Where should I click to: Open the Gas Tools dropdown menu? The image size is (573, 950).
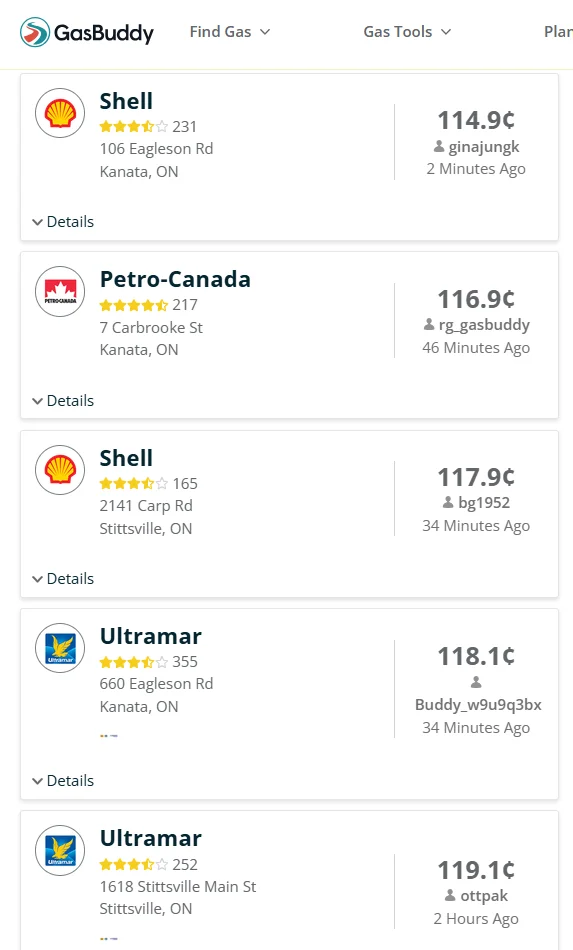click(407, 32)
